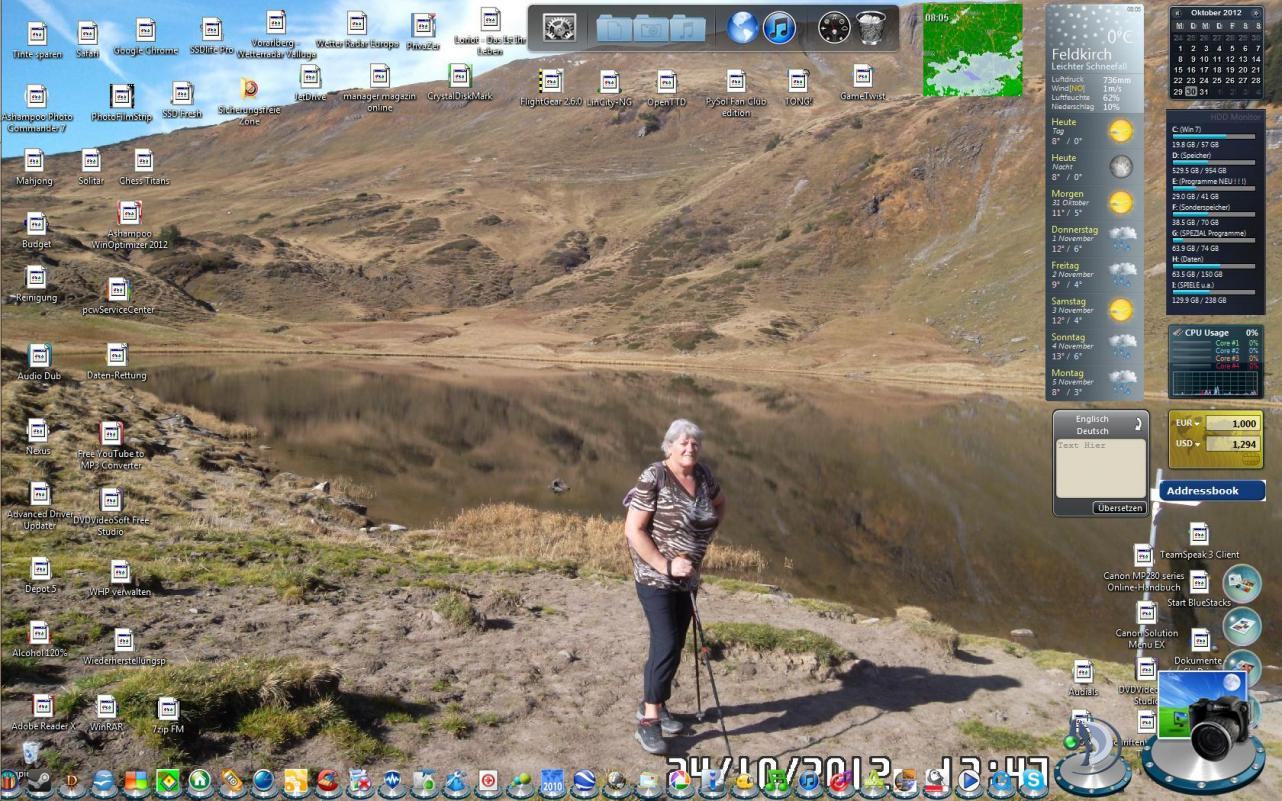
Task: Click the CPU Usage graph widget
Action: coord(1216,362)
